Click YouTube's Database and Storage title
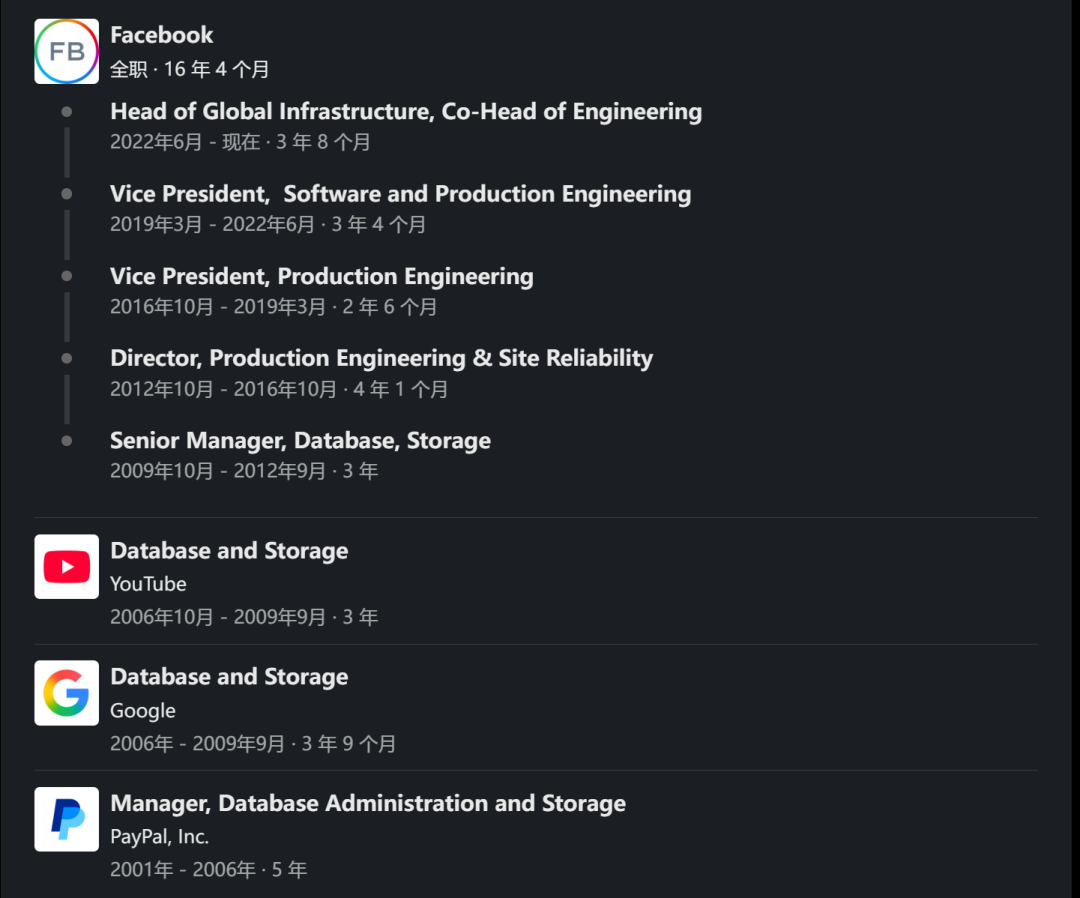The width and height of the screenshot is (1080, 898). point(229,551)
